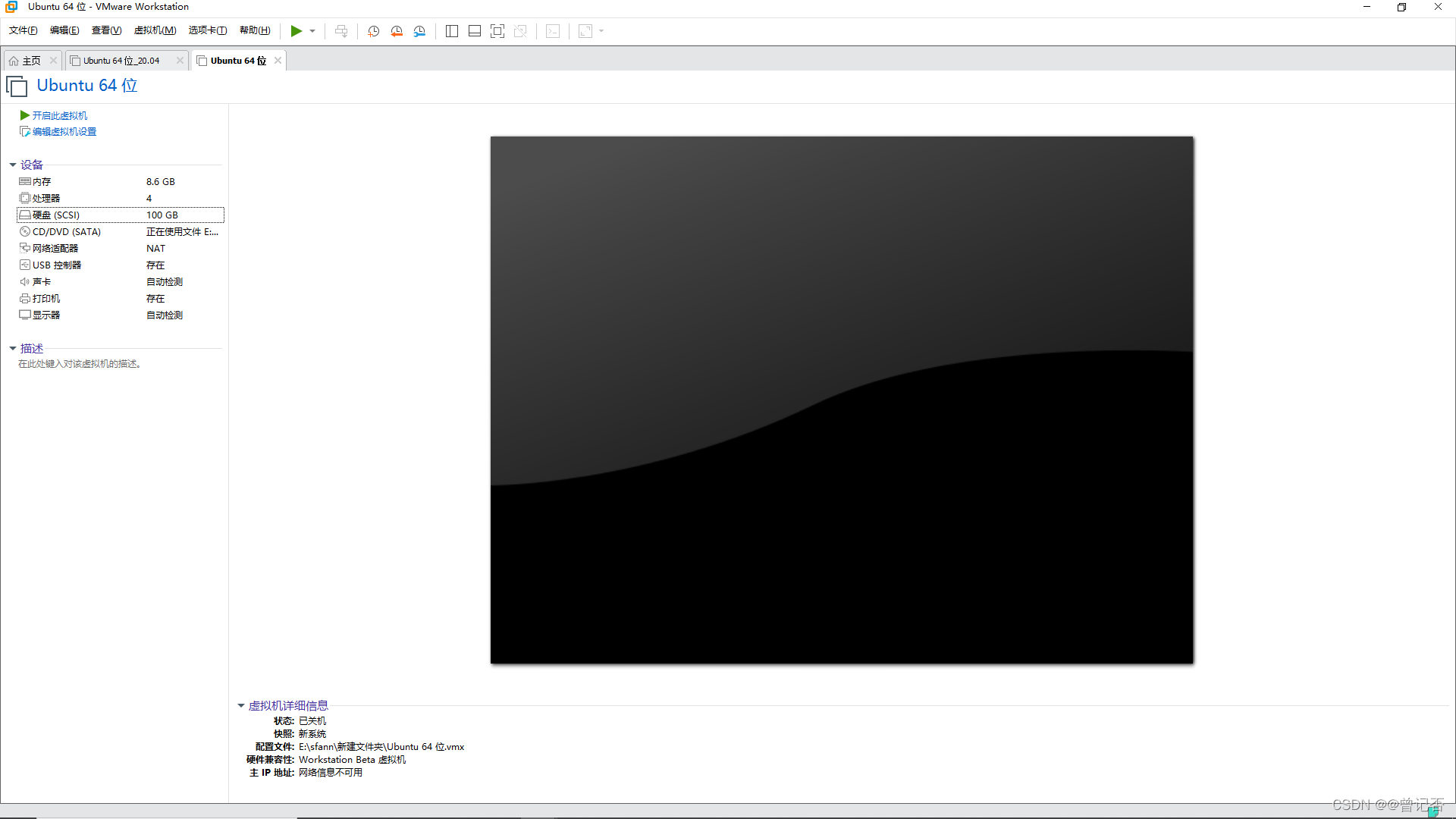
Task: Select the CD/DVD (SATA) device row
Action: tap(67, 232)
